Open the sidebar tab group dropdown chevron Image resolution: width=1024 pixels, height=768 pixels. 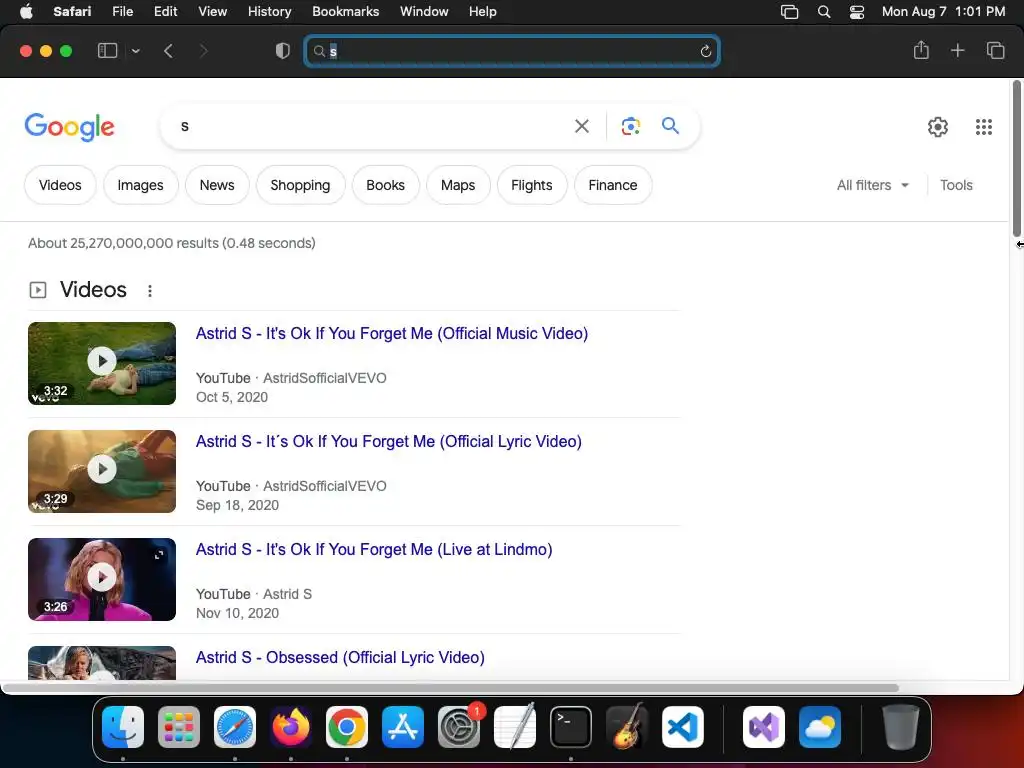[x=135, y=51]
